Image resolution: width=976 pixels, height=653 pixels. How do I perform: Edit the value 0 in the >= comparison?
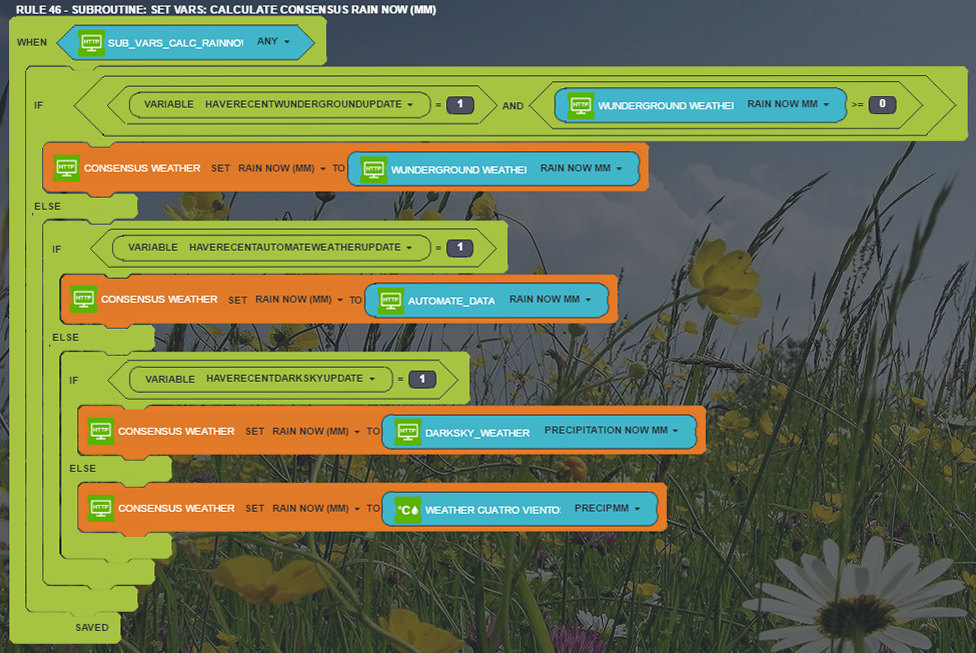881,104
